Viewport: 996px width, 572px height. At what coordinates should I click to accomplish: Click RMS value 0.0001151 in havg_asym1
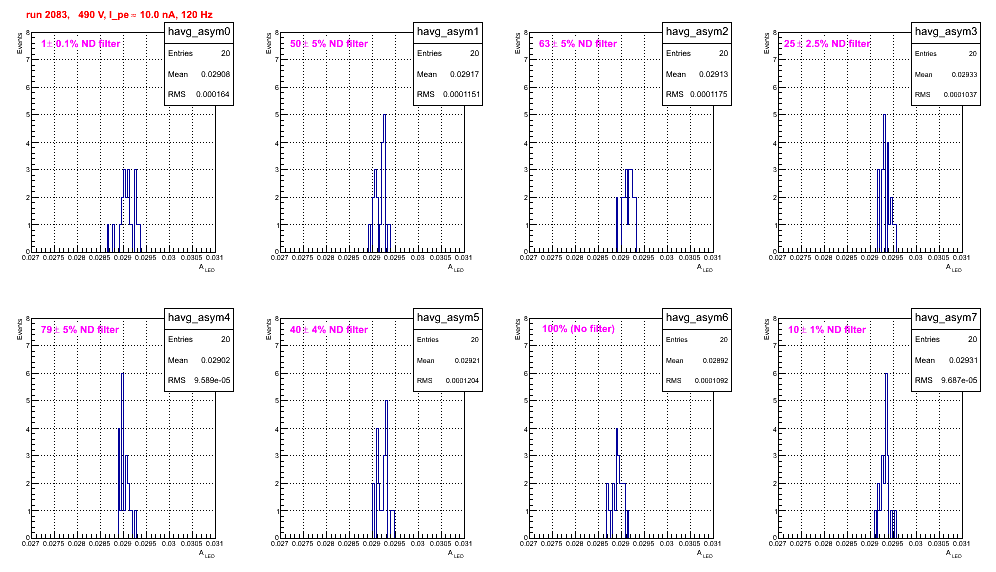point(460,95)
